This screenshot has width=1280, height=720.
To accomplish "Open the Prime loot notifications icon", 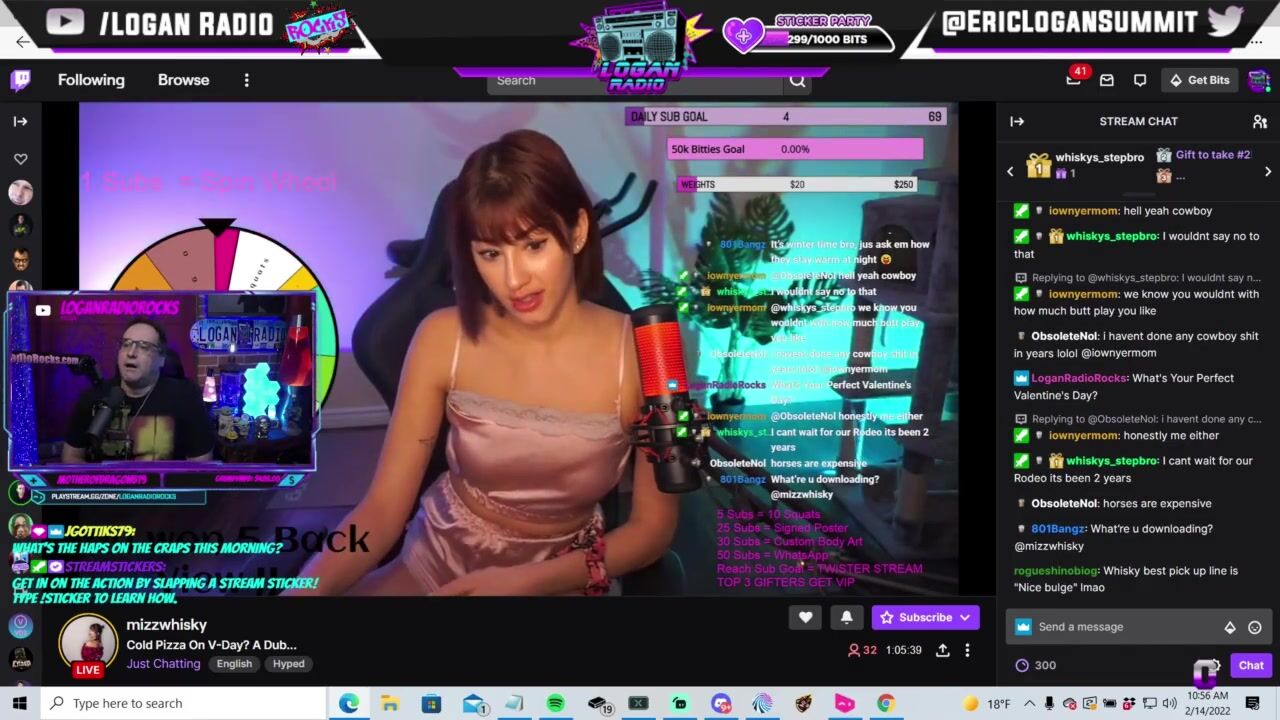I will point(1073,80).
